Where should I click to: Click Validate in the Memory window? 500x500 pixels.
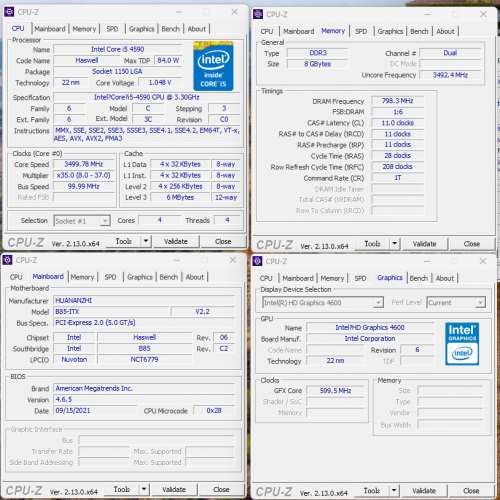coord(424,244)
